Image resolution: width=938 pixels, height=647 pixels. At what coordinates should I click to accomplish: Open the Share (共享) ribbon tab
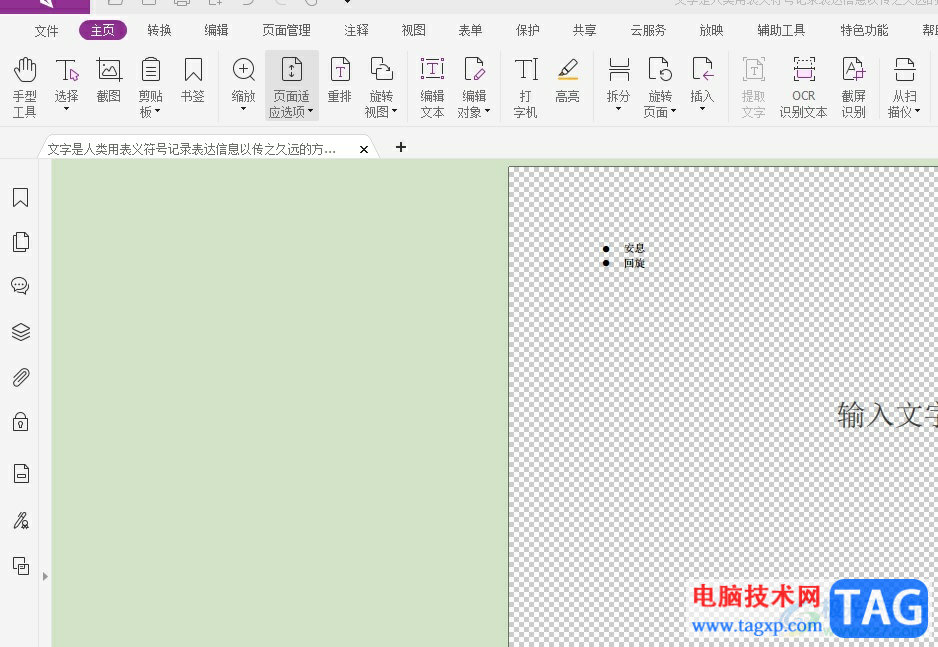584,30
